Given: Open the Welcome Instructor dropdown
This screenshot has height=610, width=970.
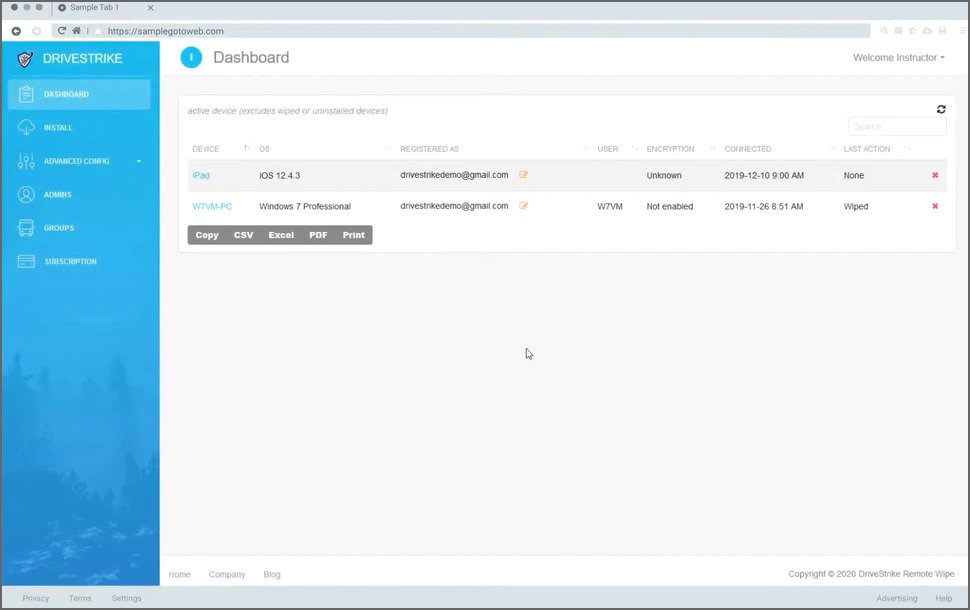Looking at the screenshot, I should point(897,57).
